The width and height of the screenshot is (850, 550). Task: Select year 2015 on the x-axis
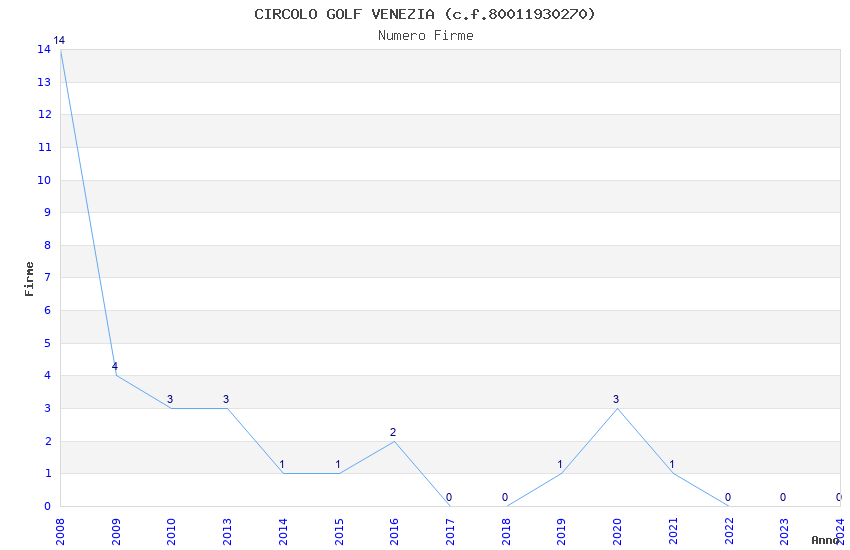338,532
